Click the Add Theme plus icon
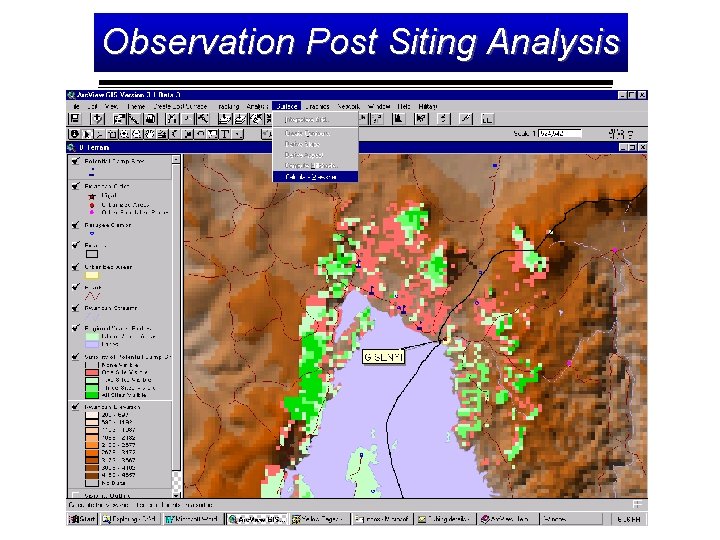The height and width of the screenshot is (540, 720). tap(97, 119)
